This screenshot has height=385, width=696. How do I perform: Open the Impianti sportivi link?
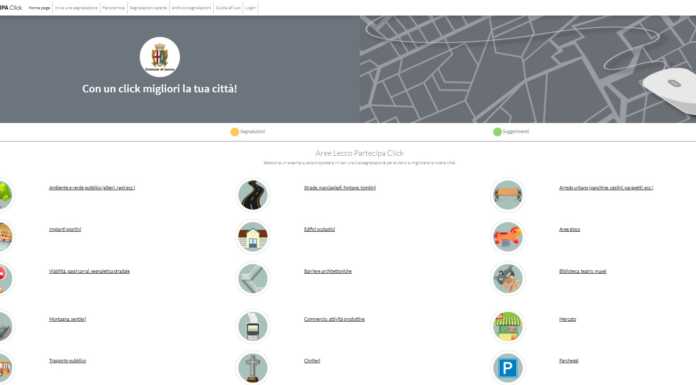click(65, 230)
